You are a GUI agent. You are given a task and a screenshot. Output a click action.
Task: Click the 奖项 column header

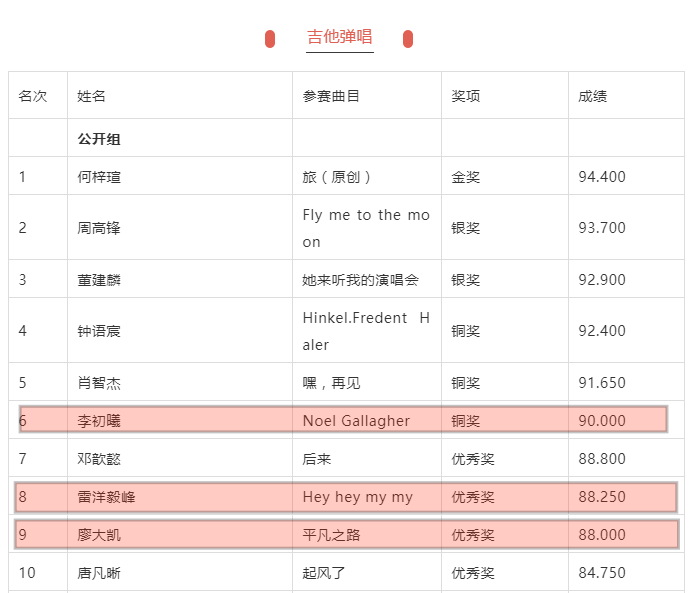coord(466,96)
